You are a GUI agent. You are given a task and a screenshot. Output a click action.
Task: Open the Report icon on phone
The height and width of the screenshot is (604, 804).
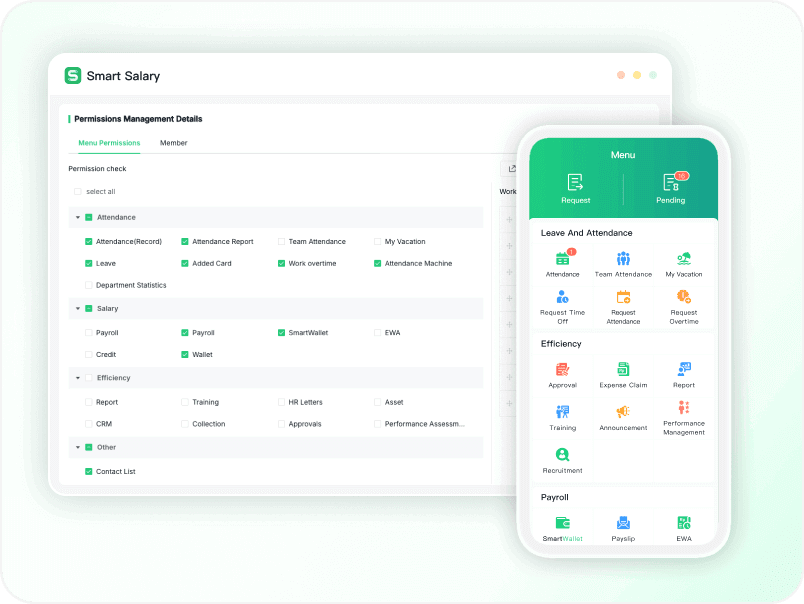coord(684,369)
